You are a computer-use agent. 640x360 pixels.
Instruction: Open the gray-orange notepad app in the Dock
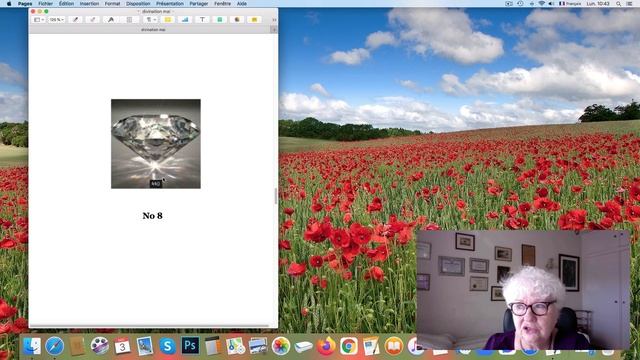pos(213,346)
